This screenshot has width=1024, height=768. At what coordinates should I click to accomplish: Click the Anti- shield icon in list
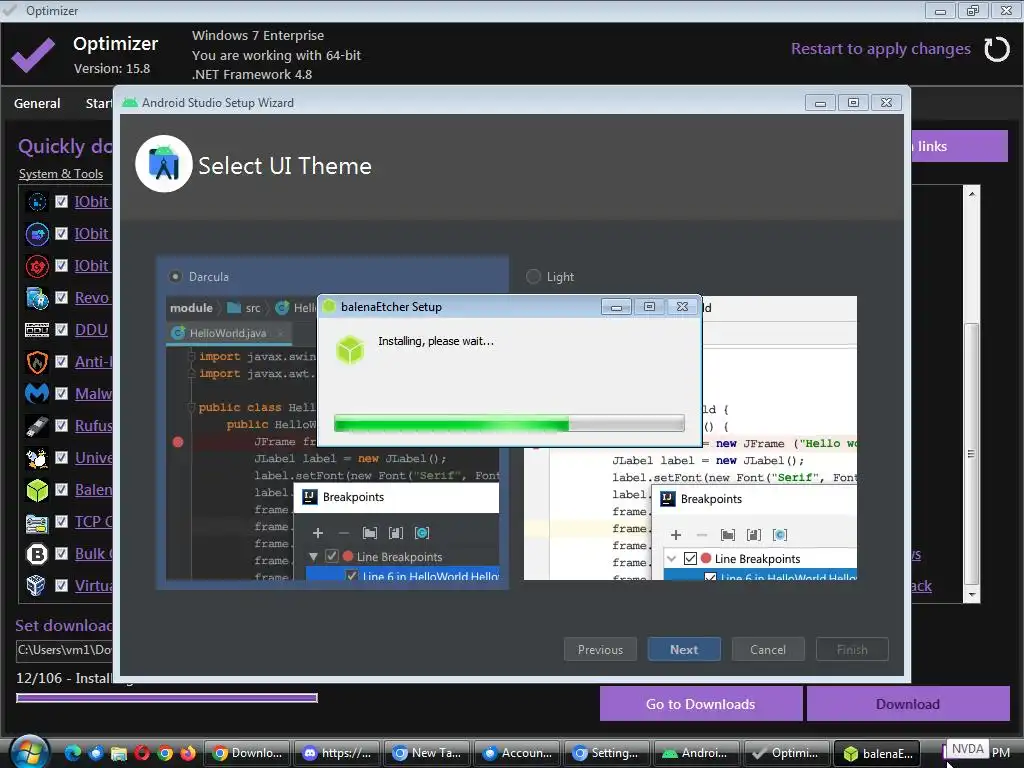coord(37,362)
